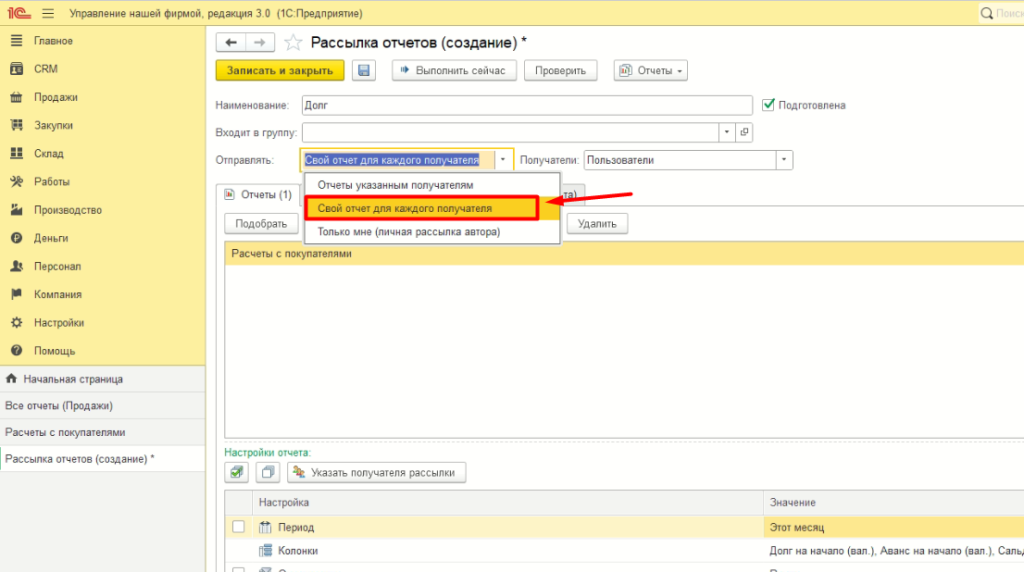
Task: Click the Компания flag icon
Action: pyautogui.click(x=16, y=294)
